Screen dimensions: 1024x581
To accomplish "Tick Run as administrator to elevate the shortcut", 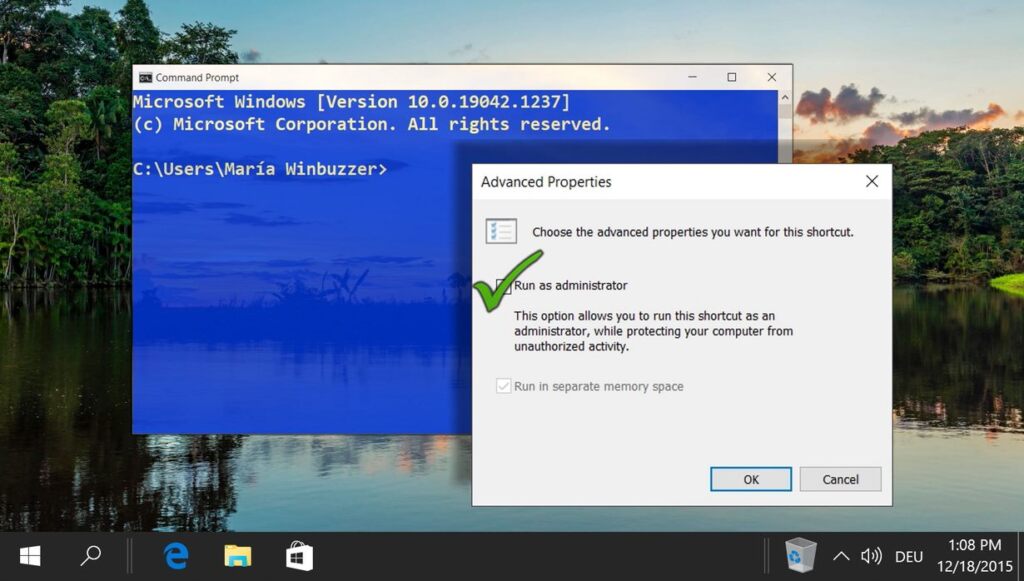I will tap(505, 285).
